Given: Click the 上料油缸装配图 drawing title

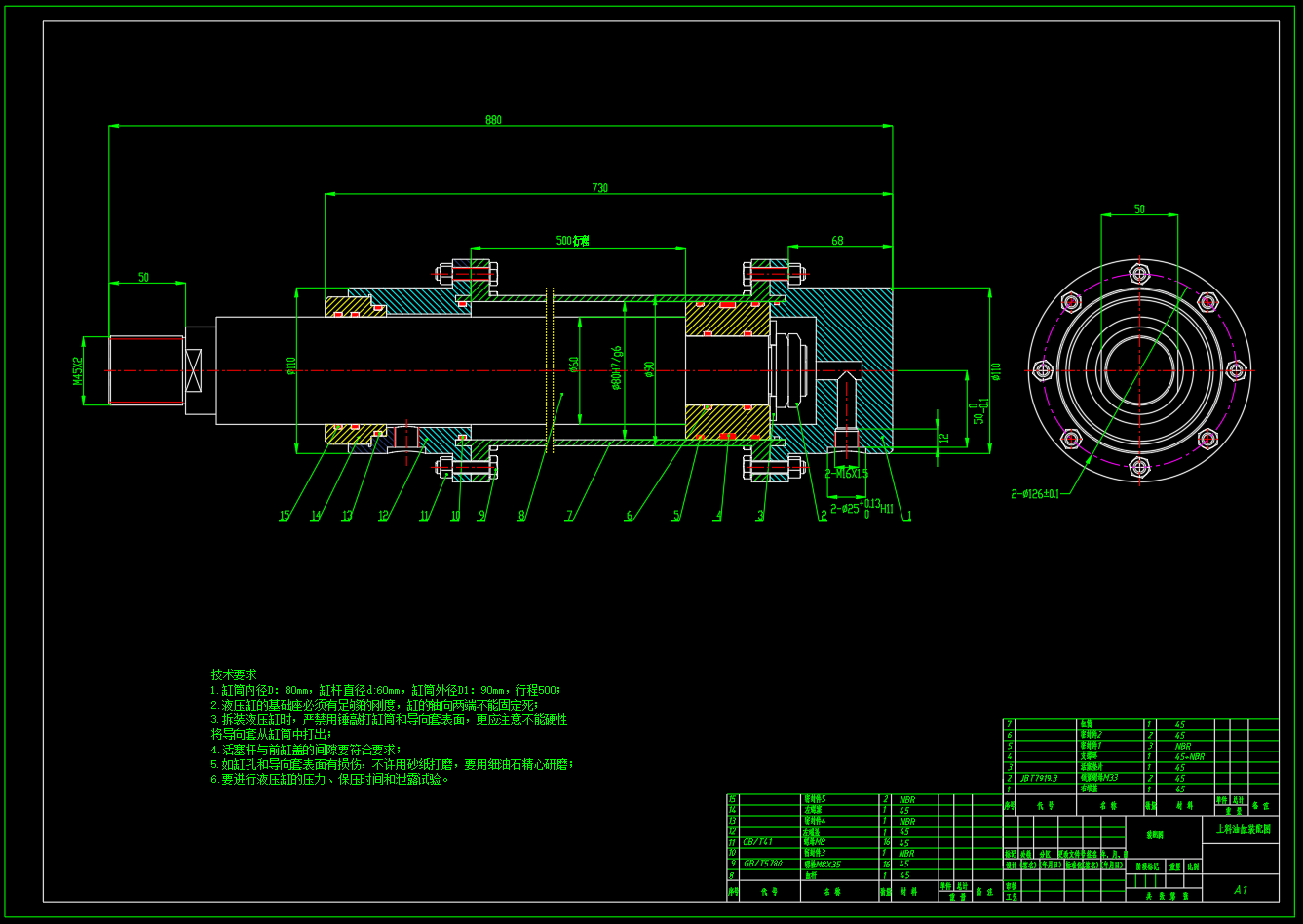Looking at the screenshot, I should 1243,828.
